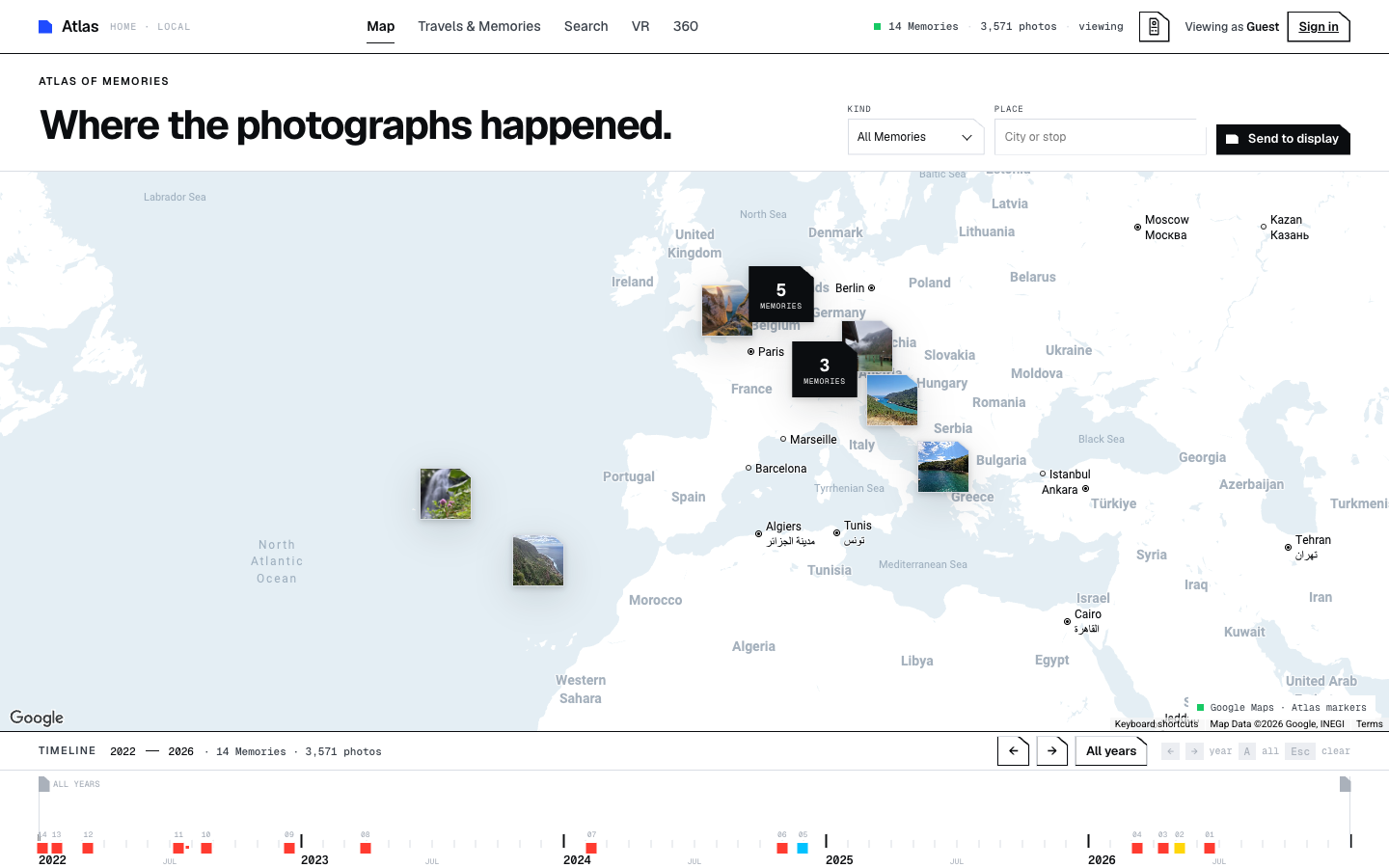Step timeline back with the outlined left arrow
Screen dimensions: 1389x868
tap(1013, 751)
